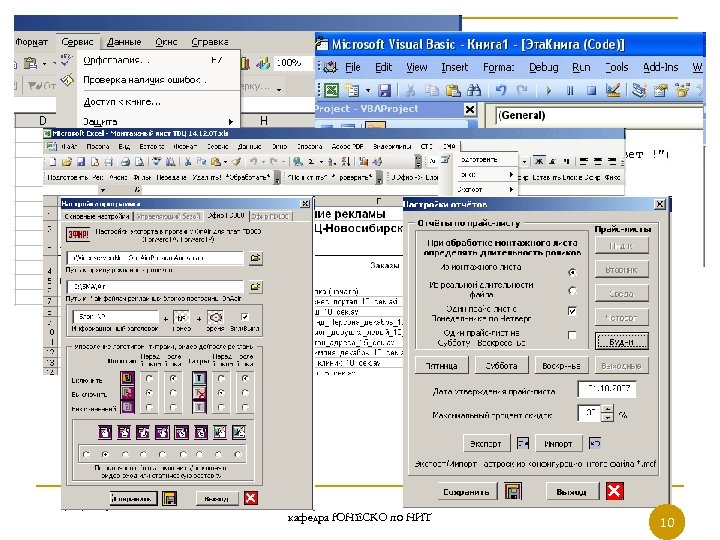The image size is (720, 540).
Task: Click the Cut scissors icon in VB toolbar
Action: tap(410, 90)
